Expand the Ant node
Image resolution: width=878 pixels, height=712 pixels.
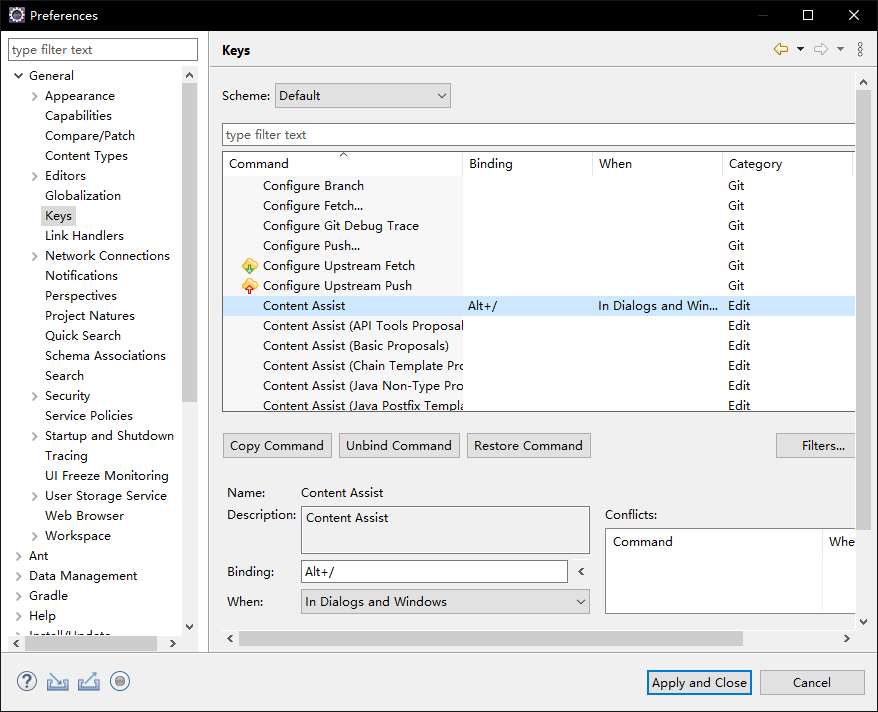click(18, 556)
